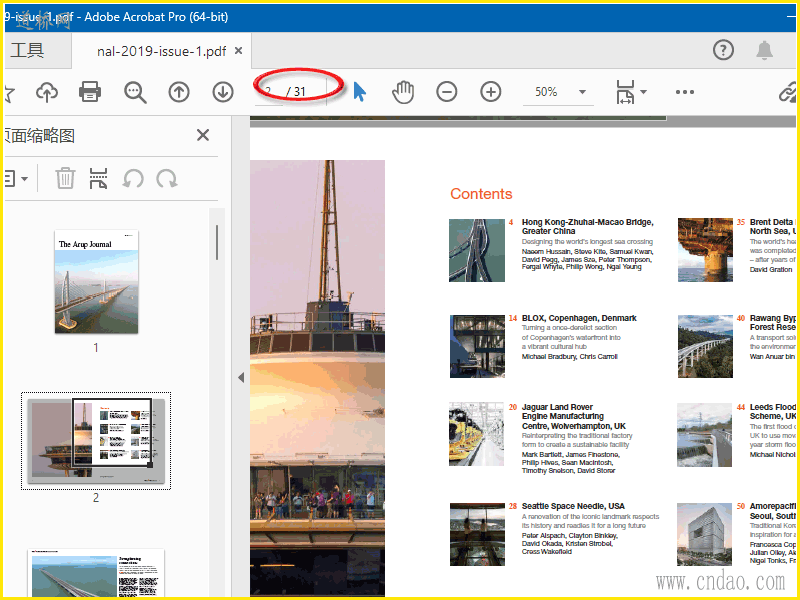Image resolution: width=800 pixels, height=600 pixels.
Task: Click the Amorepacific building image
Action: tap(704, 534)
